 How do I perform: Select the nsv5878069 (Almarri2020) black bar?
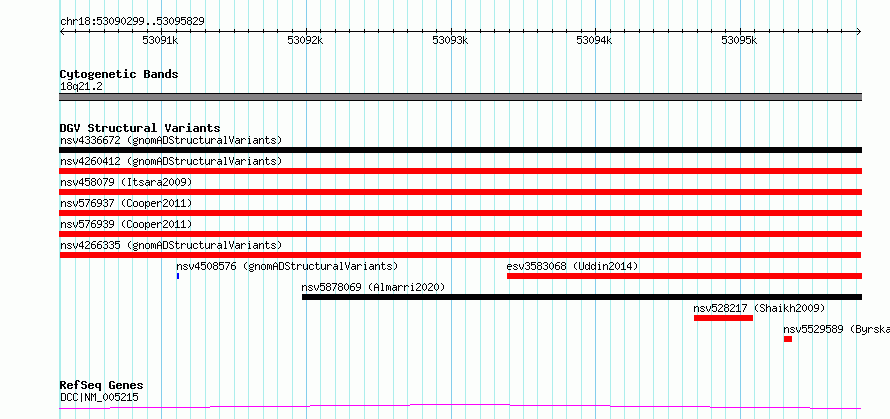(582, 297)
